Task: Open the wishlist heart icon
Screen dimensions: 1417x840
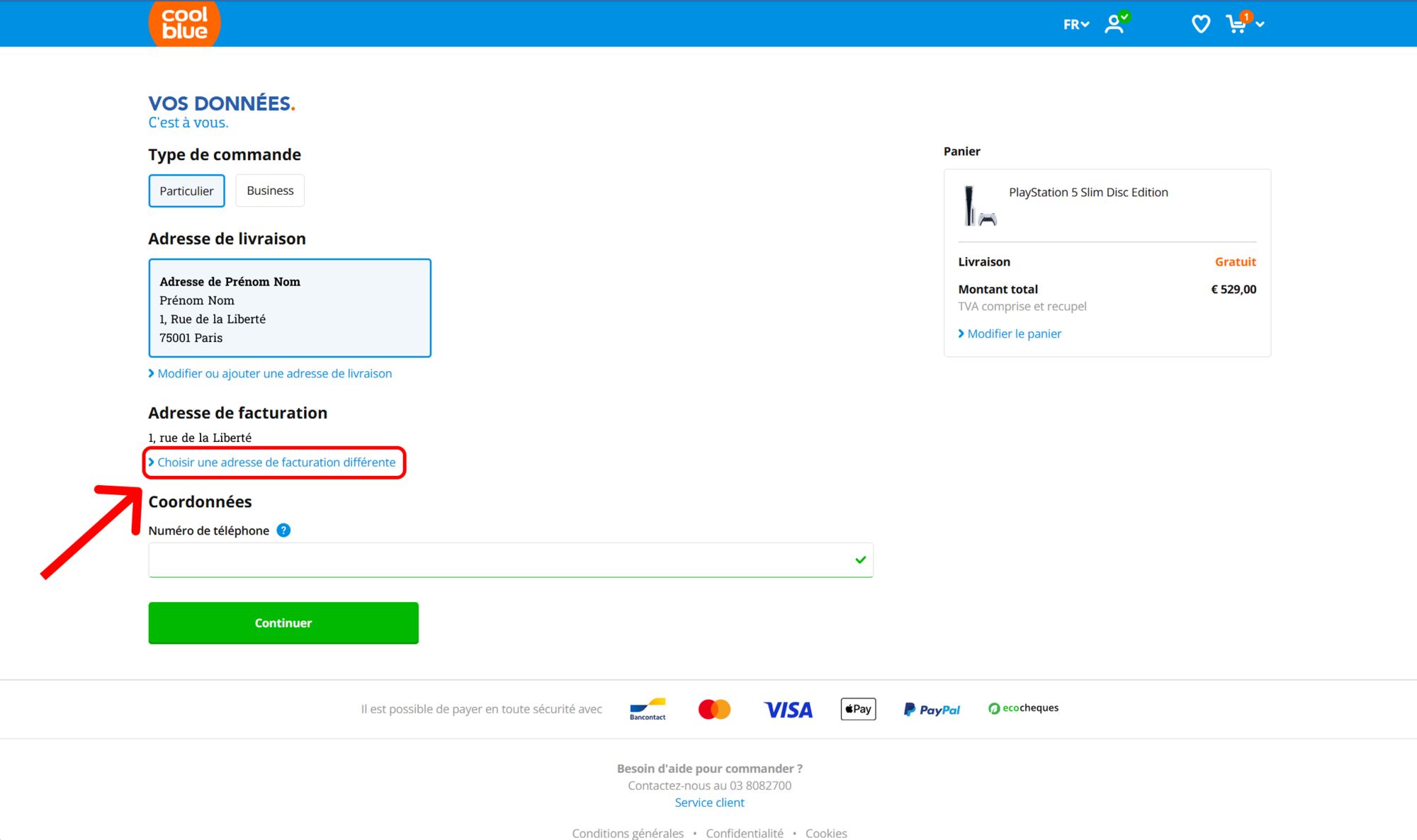Action: coord(1200,24)
